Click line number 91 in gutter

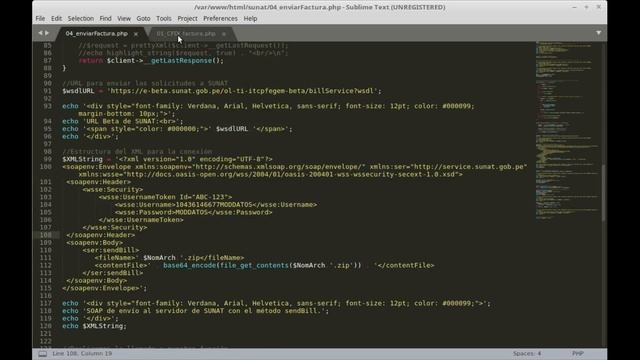point(47,91)
